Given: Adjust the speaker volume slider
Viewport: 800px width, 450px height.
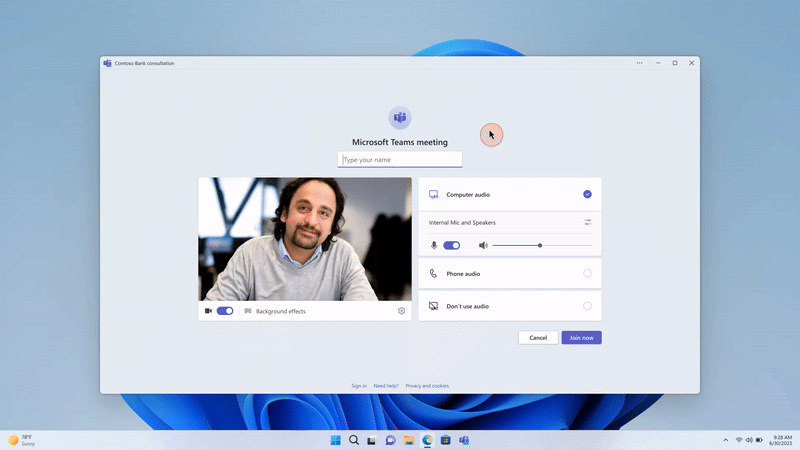Looking at the screenshot, I should [x=542, y=245].
